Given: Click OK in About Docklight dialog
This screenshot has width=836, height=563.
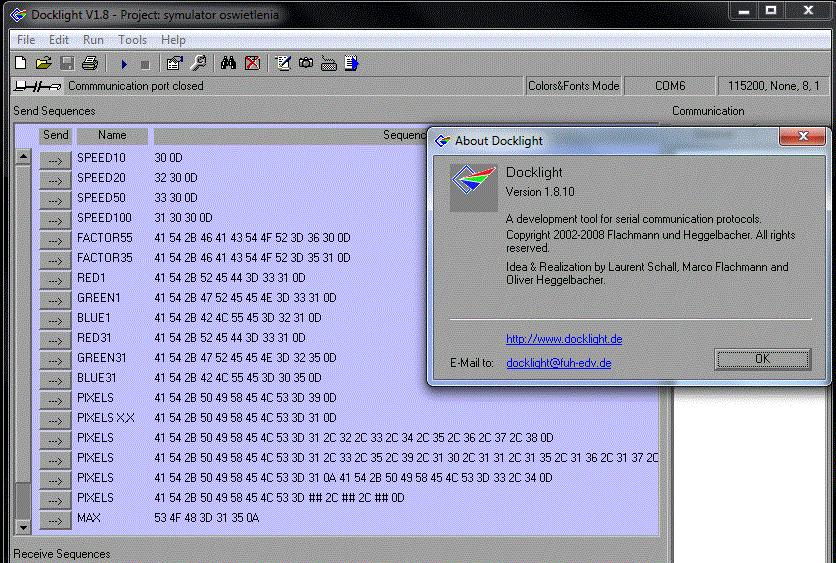Looking at the screenshot, I should point(762,359).
